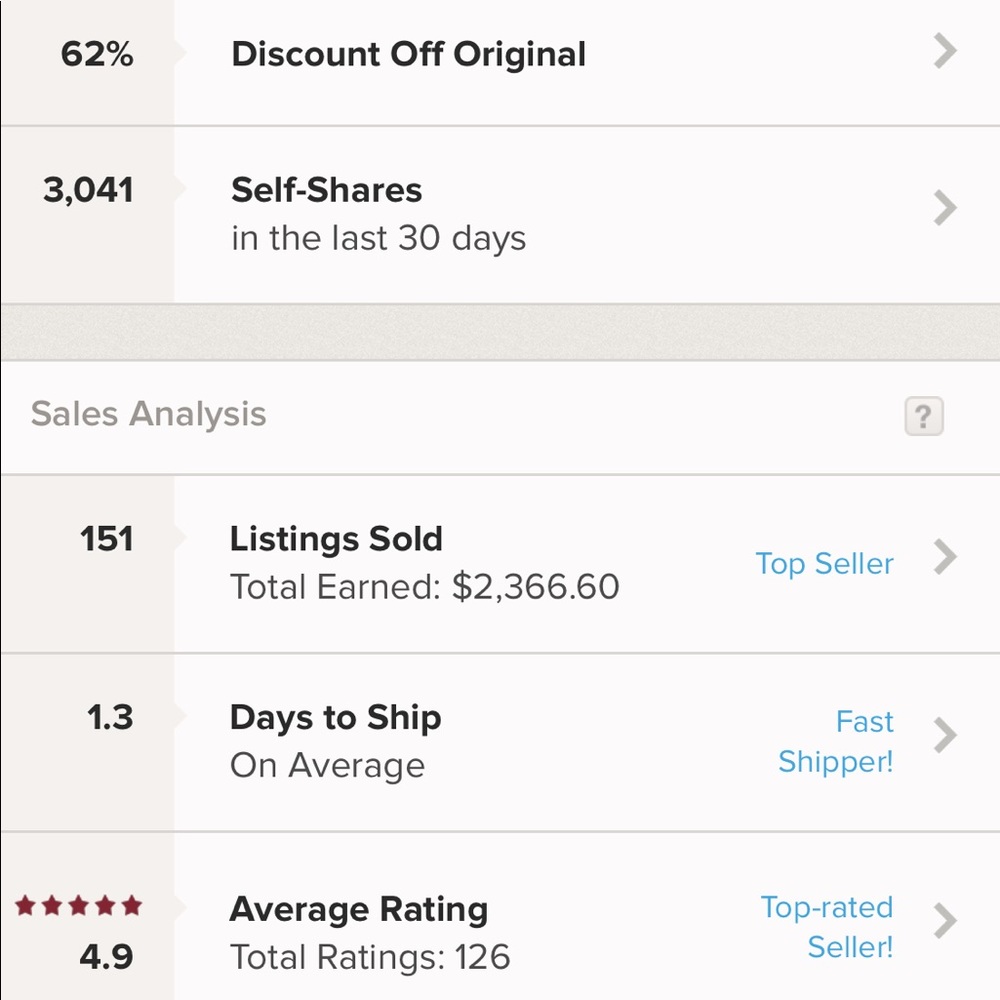The width and height of the screenshot is (1000, 1000).
Task: Select the Days to Ship title
Action: (x=335, y=718)
